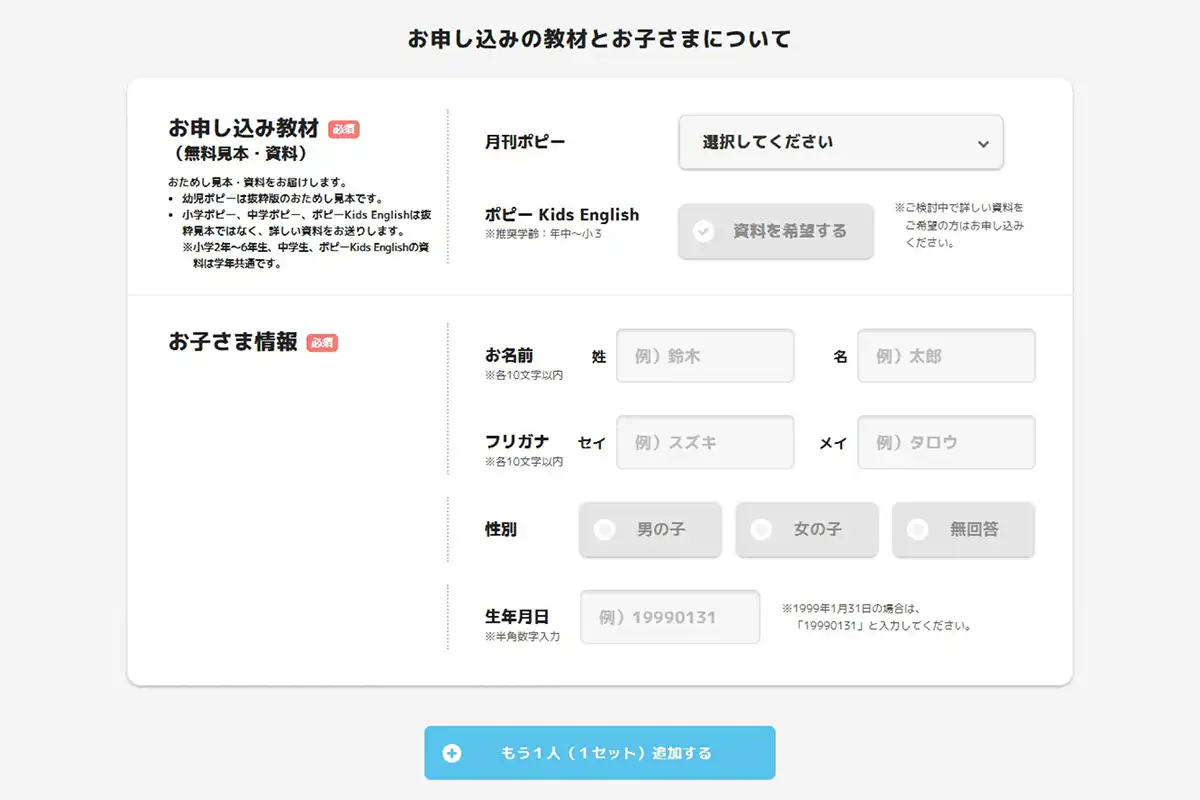The height and width of the screenshot is (800, 1200).
Task: Click the 必須 badge beside お子さま情報
Action: click(x=320, y=341)
